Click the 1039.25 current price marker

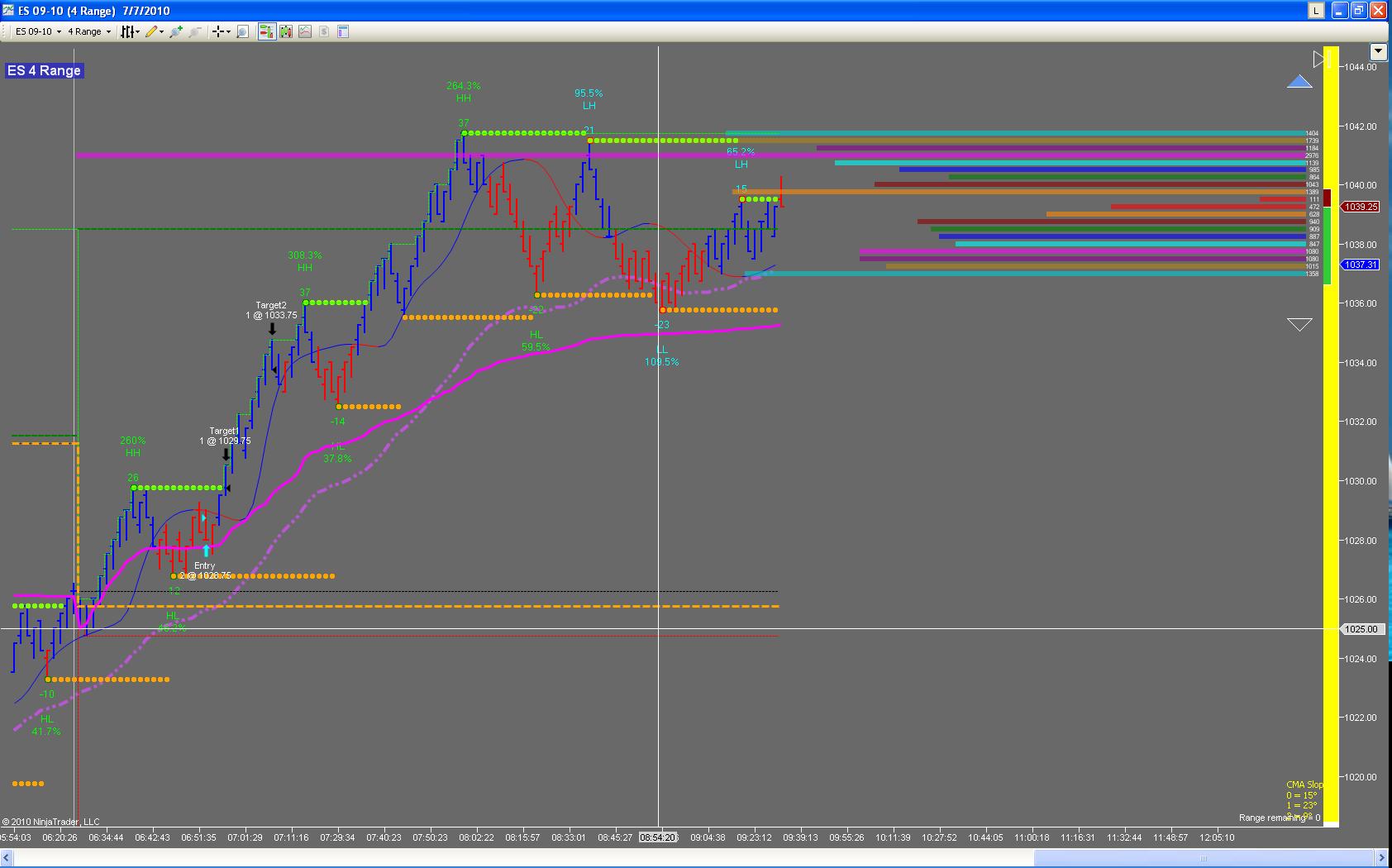(1361, 207)
